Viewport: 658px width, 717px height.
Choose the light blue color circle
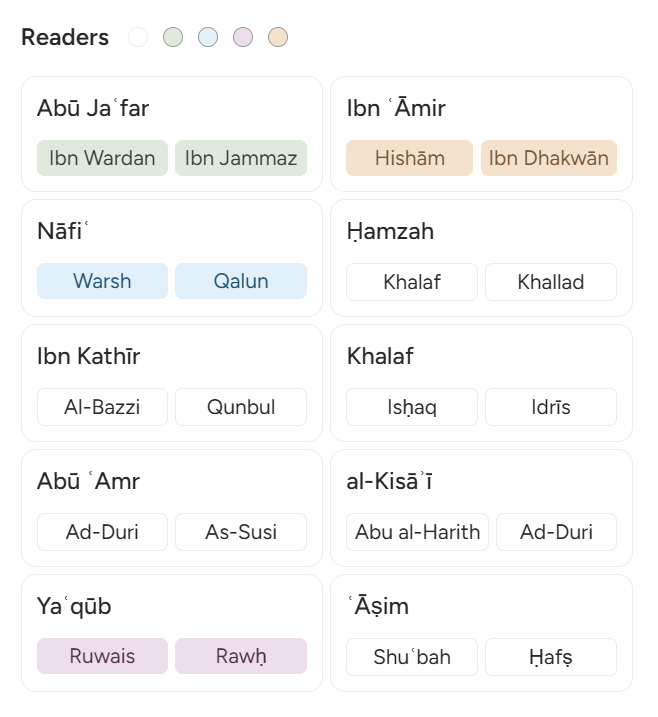(x=208, y=37)
